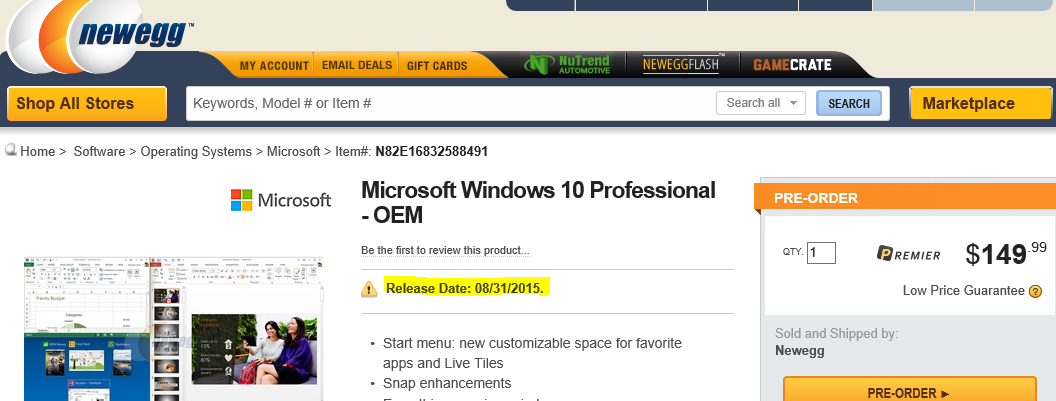
Task: Click the product title 'Microsoft Windows 10 Professional - OEM'
Action: coord(538,203)
